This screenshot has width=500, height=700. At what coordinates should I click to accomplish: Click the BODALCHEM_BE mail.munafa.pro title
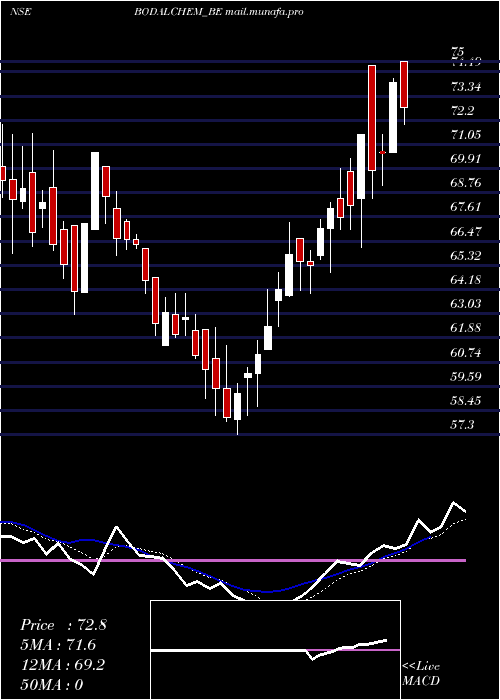pos(219,12)
